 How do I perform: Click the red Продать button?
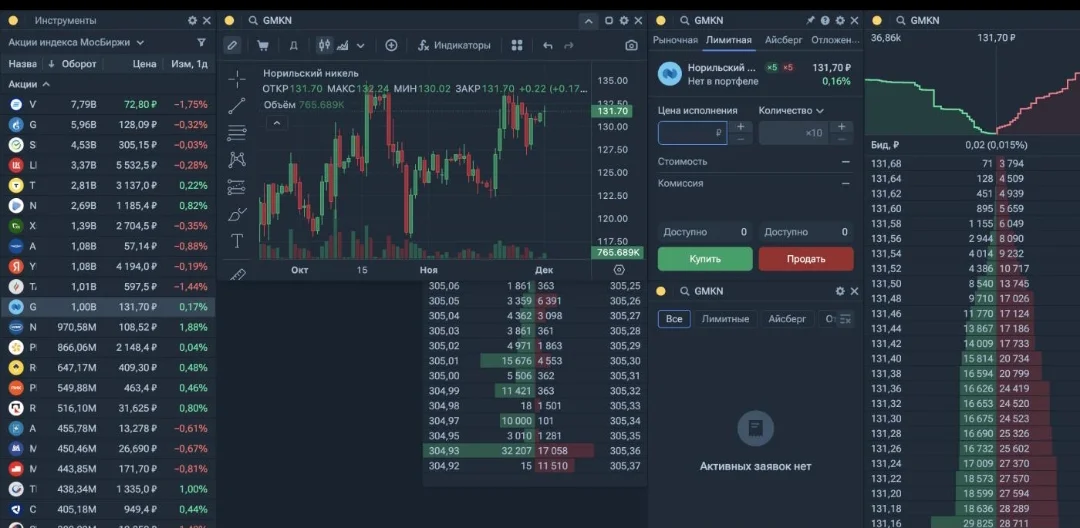806,259
